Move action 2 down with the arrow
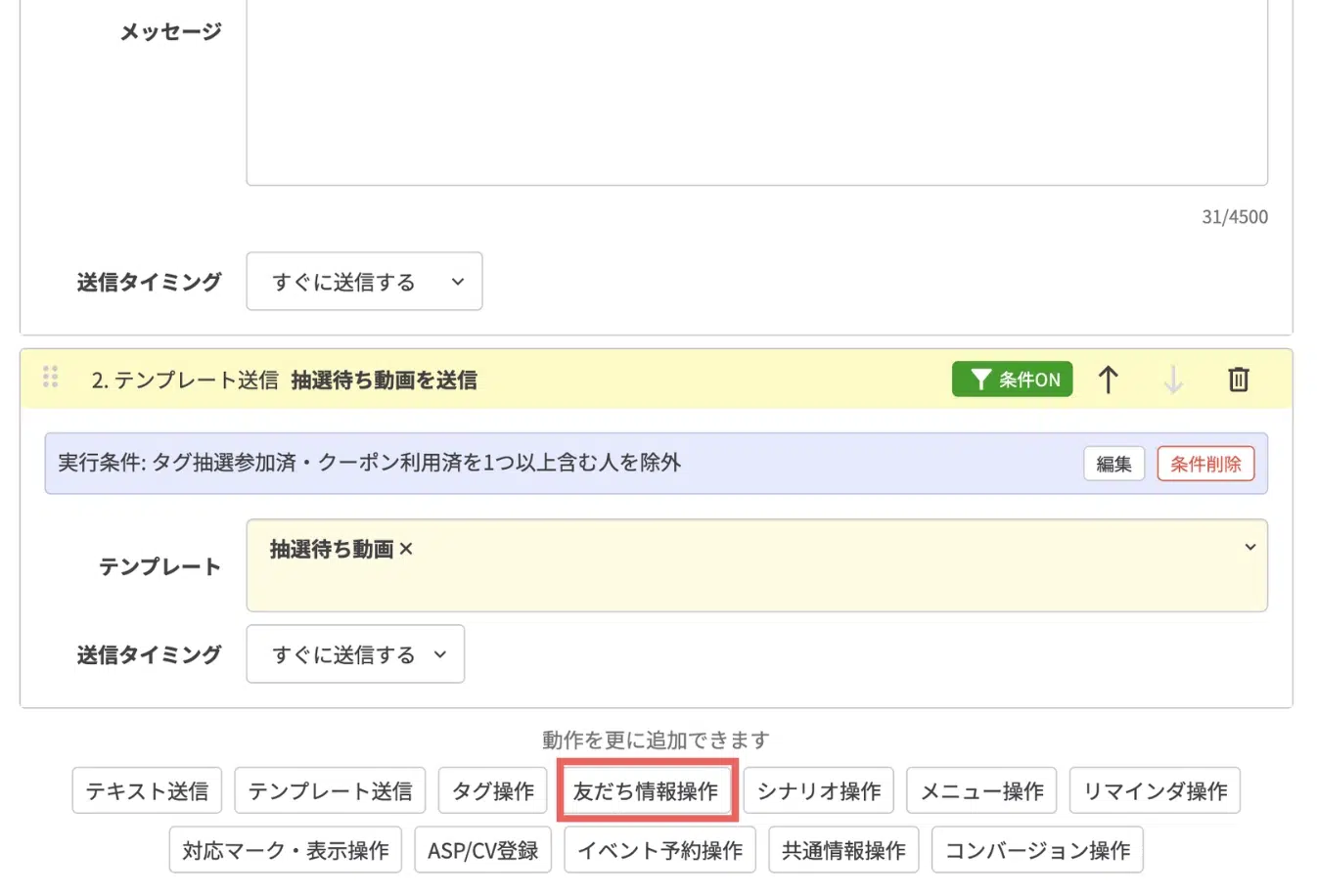This screenshot has width=1317, height=896. [1173, 380]
